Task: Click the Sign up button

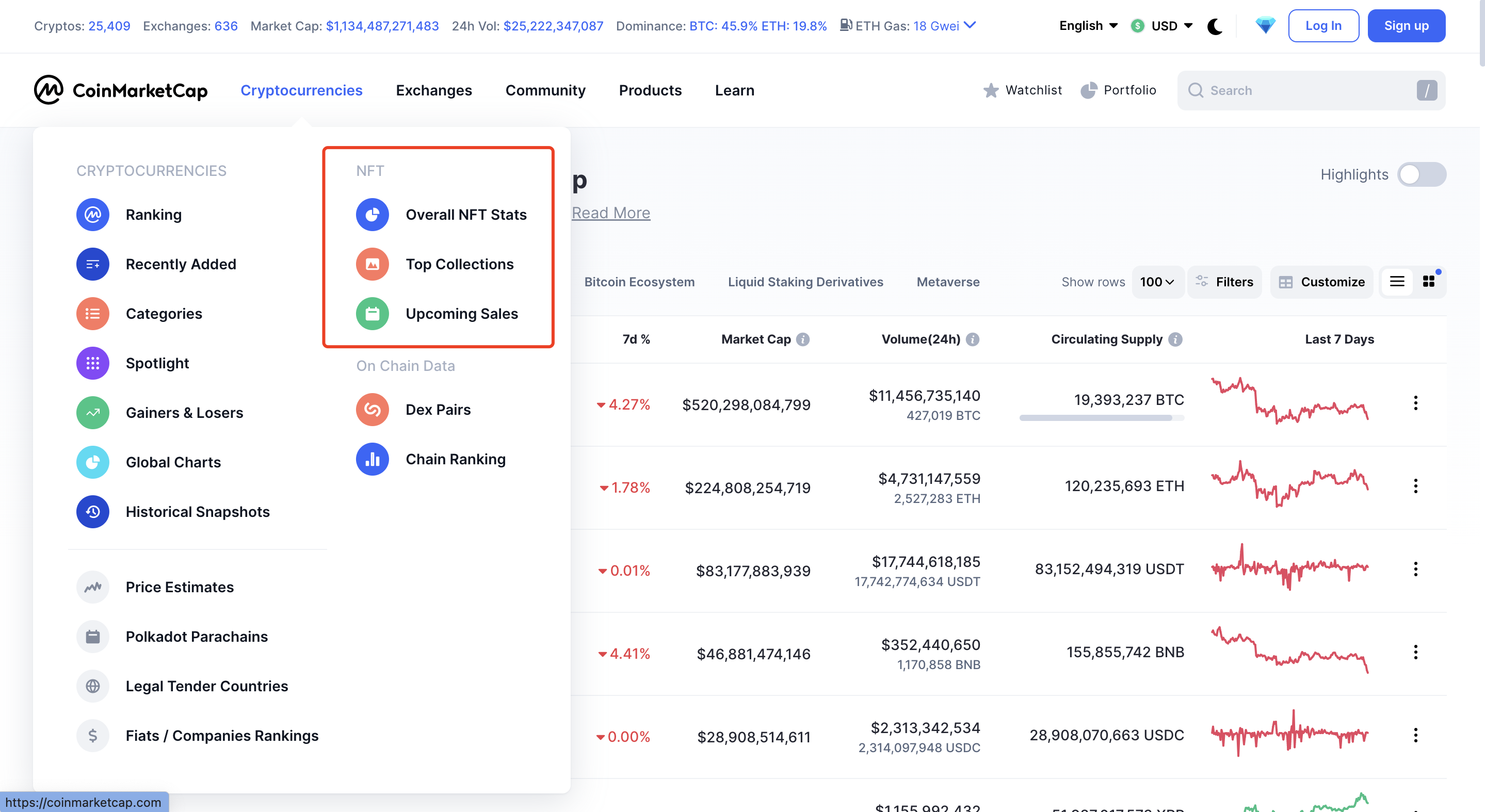Action: [x=1406, y=26]
